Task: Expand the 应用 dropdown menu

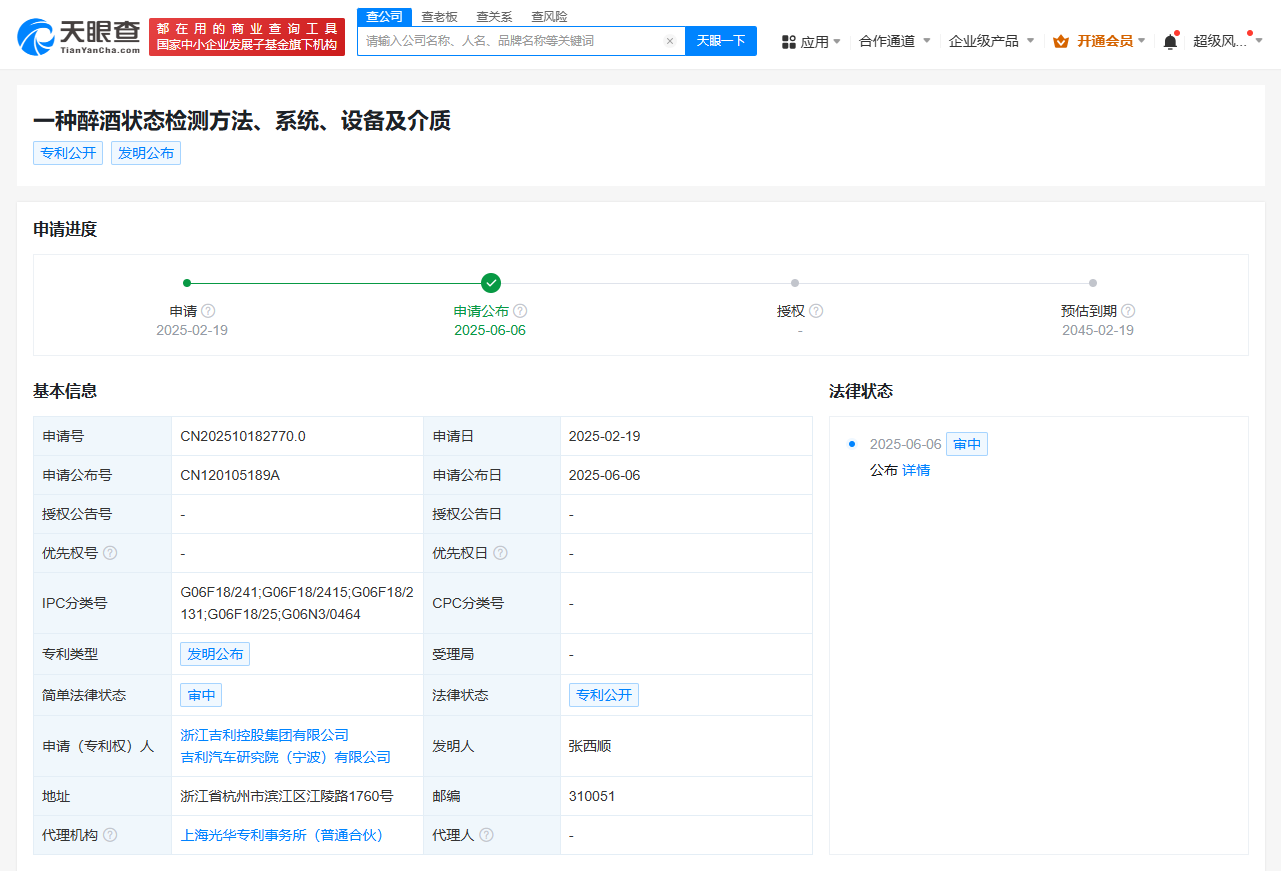Action: pyautogui.click(x=811, y=41)
